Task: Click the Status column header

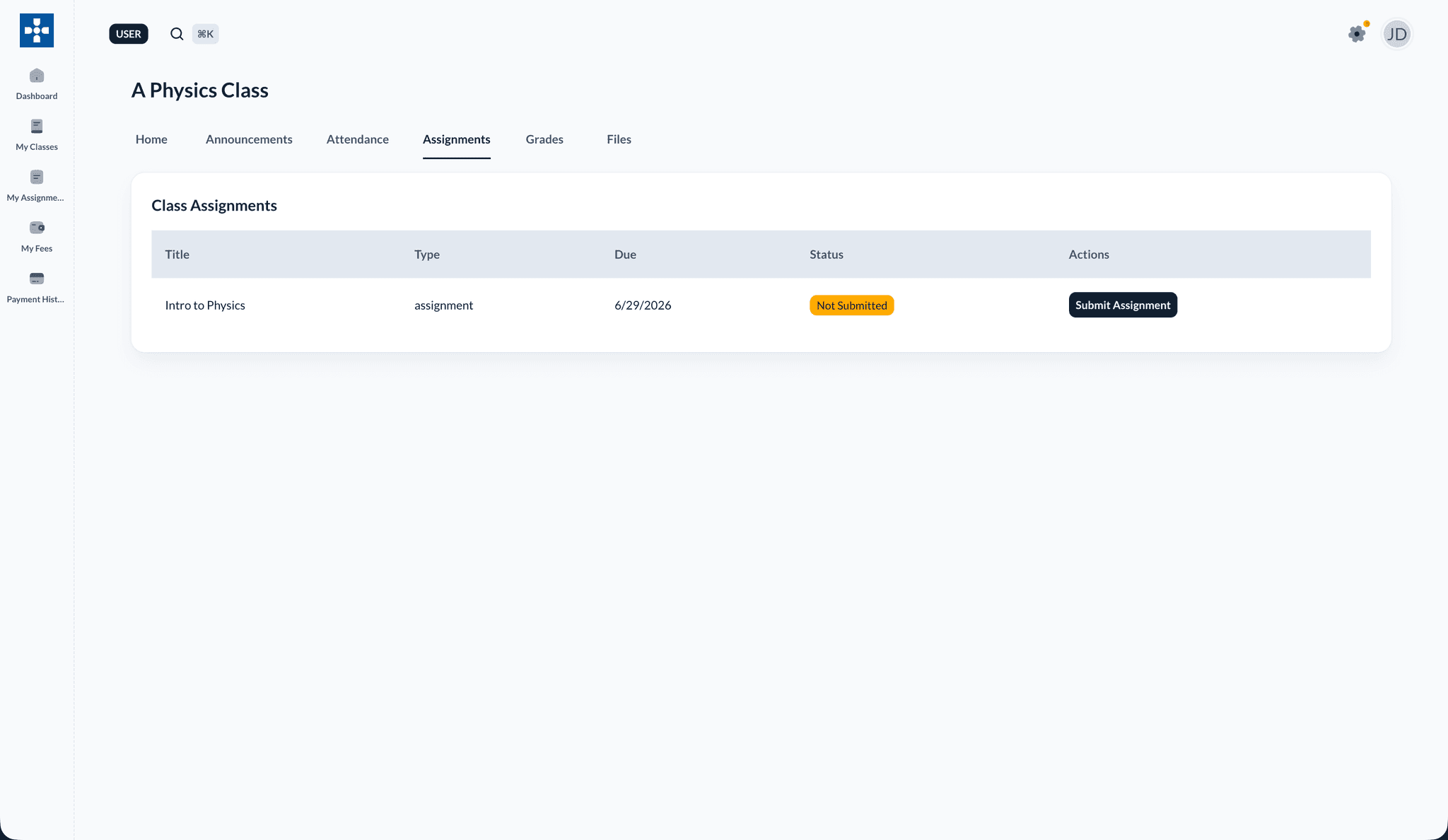Action: click(x=827, y=255)
